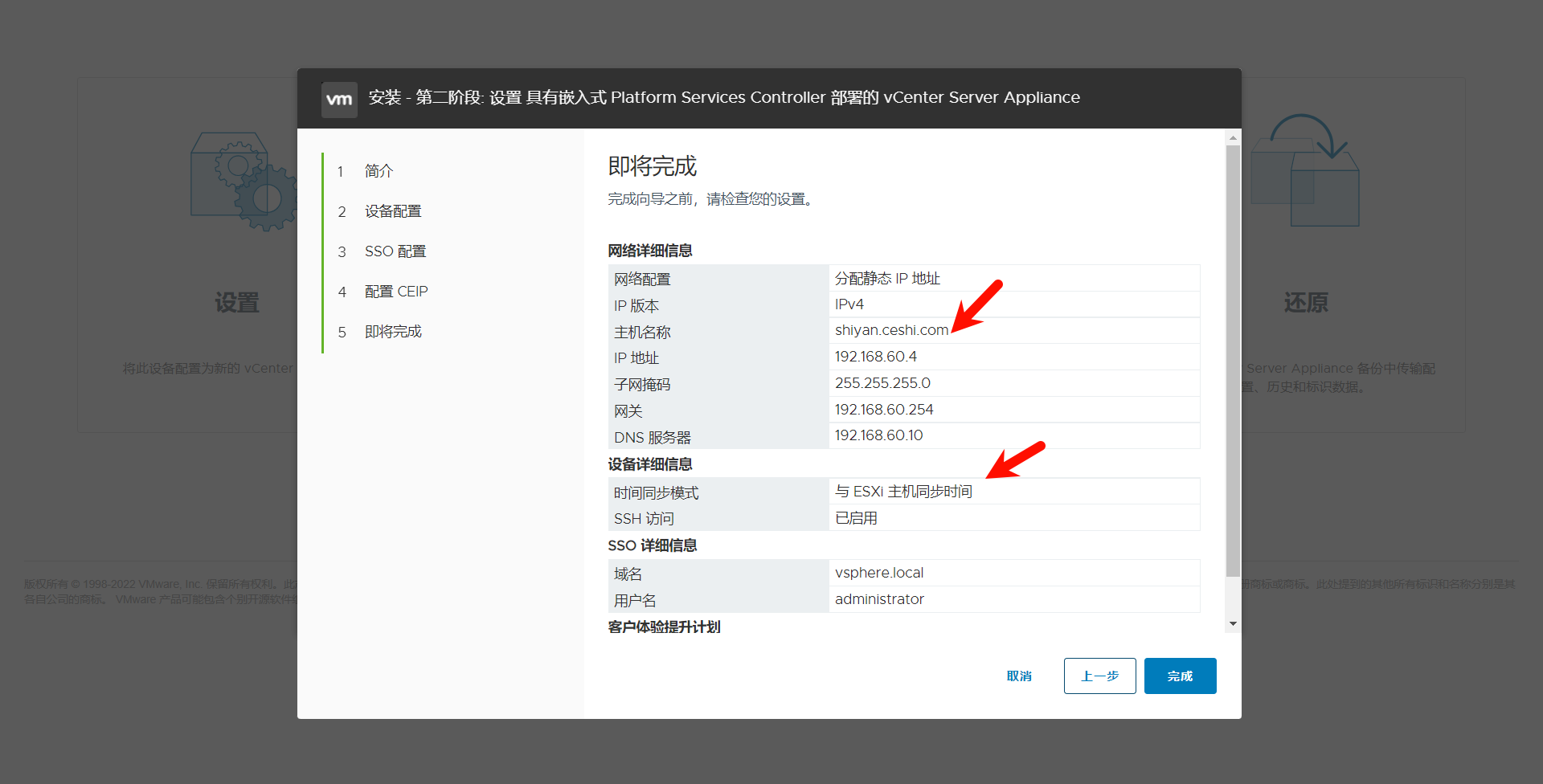Click the dialog title bar text
The width and height of the screenshot is (1543, 784).
coord(724,98)
